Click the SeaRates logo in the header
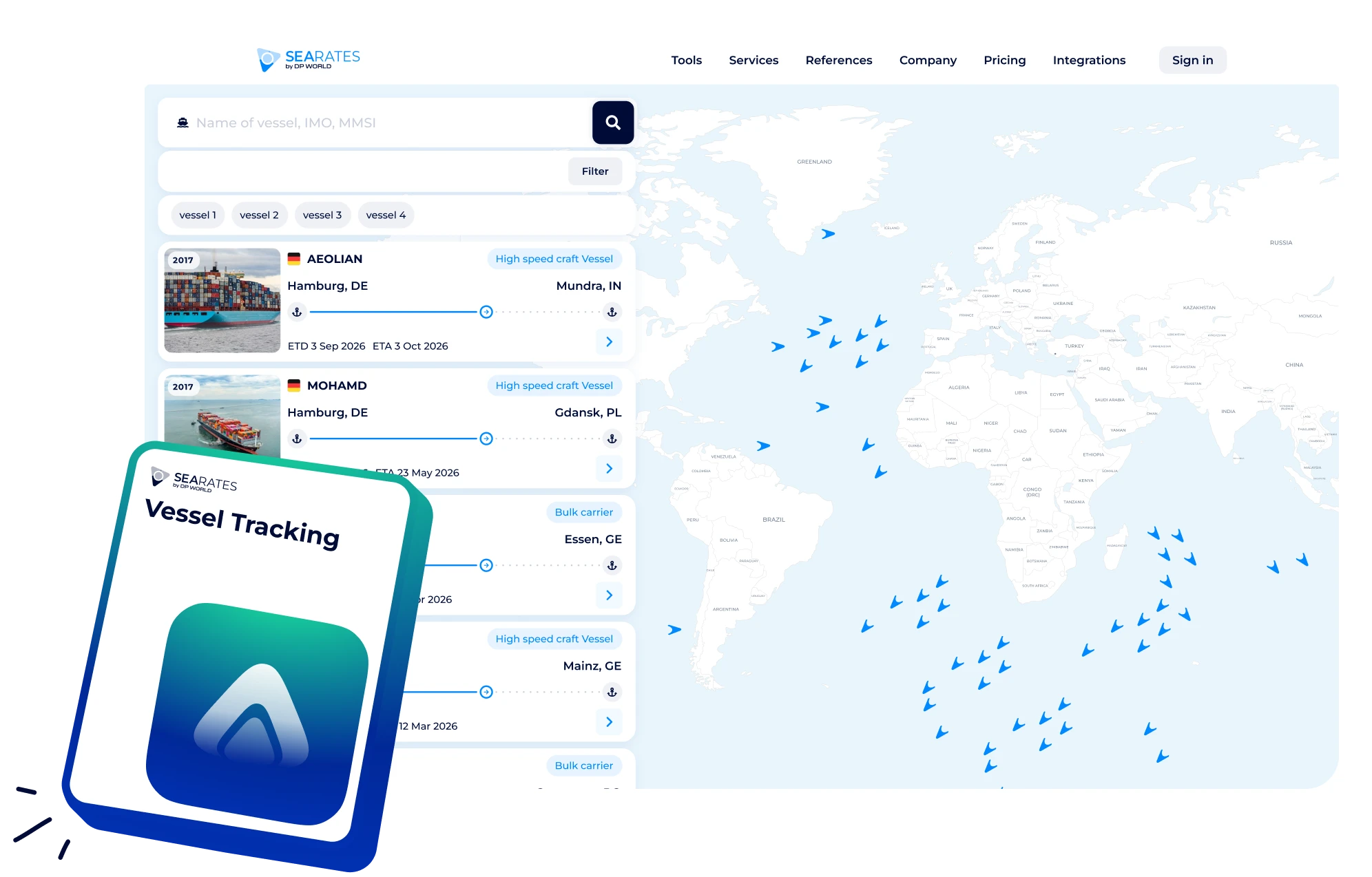 [309, 60]
